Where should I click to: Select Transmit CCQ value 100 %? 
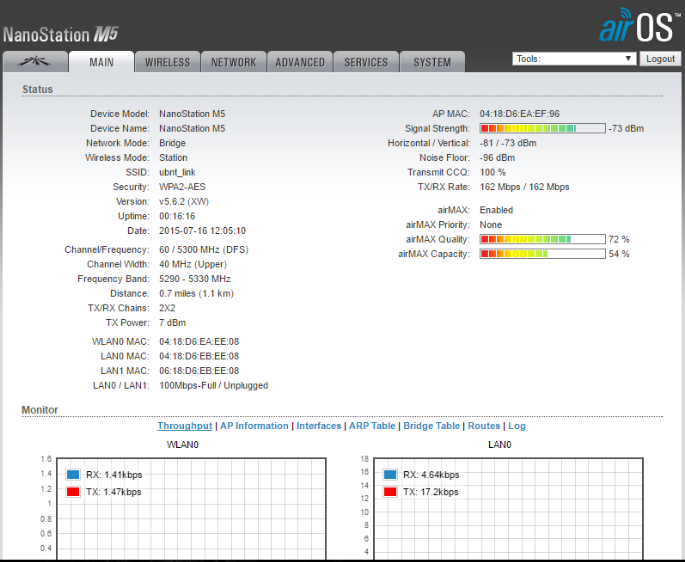492,172
